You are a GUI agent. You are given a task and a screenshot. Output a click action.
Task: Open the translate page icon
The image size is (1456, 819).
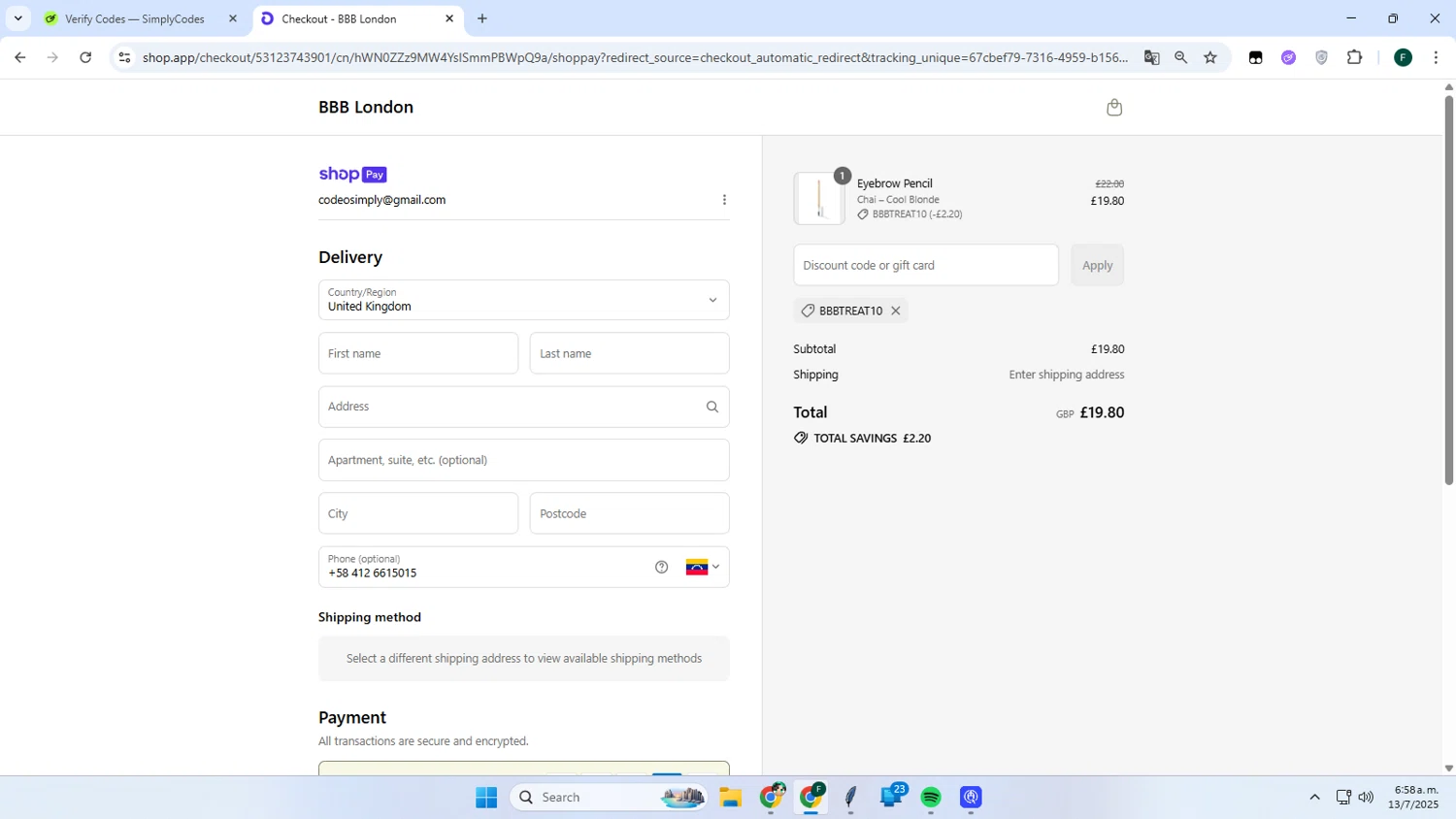pyautogui.click(x=1151, y=57)
